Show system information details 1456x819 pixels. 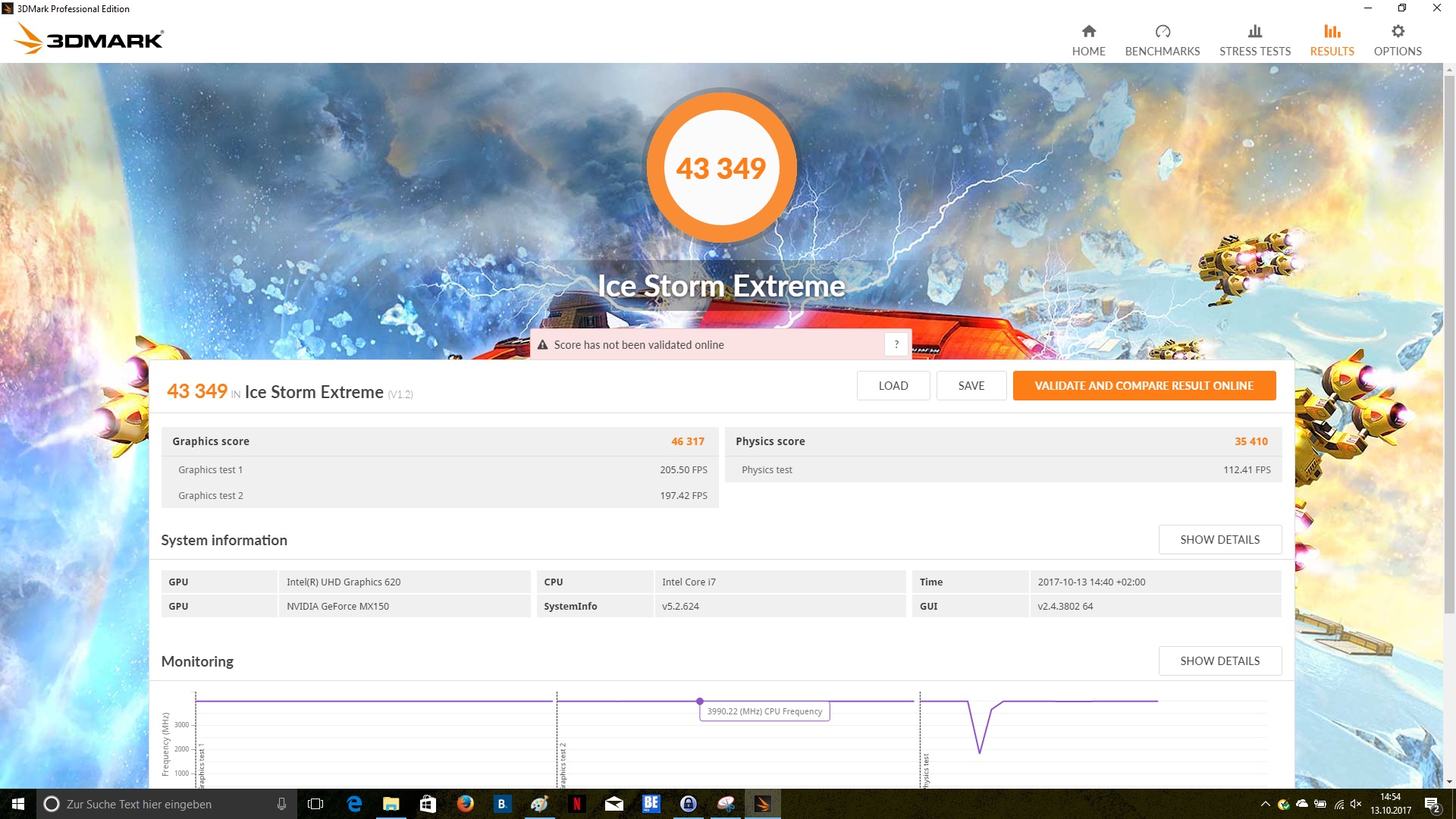1219,539
